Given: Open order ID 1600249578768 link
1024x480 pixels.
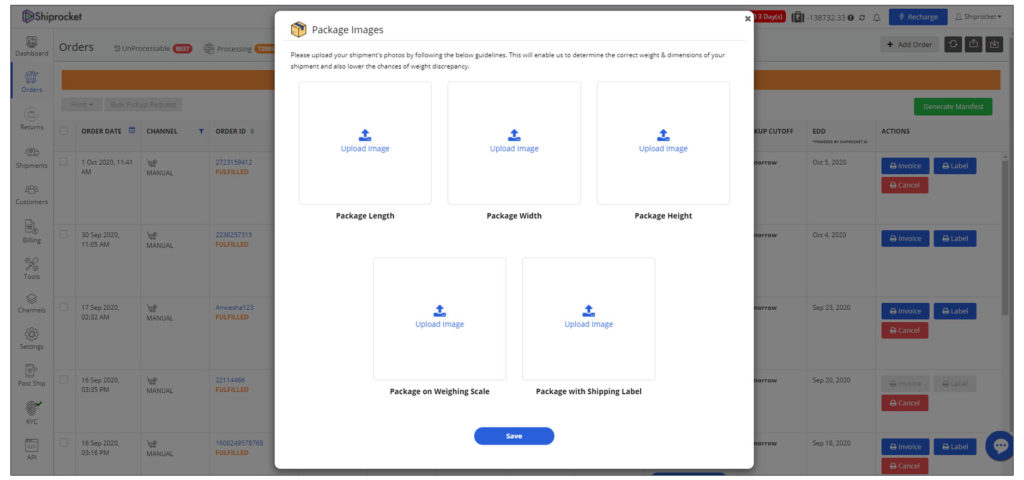Looking at the screenshot, I should [239, 443].
